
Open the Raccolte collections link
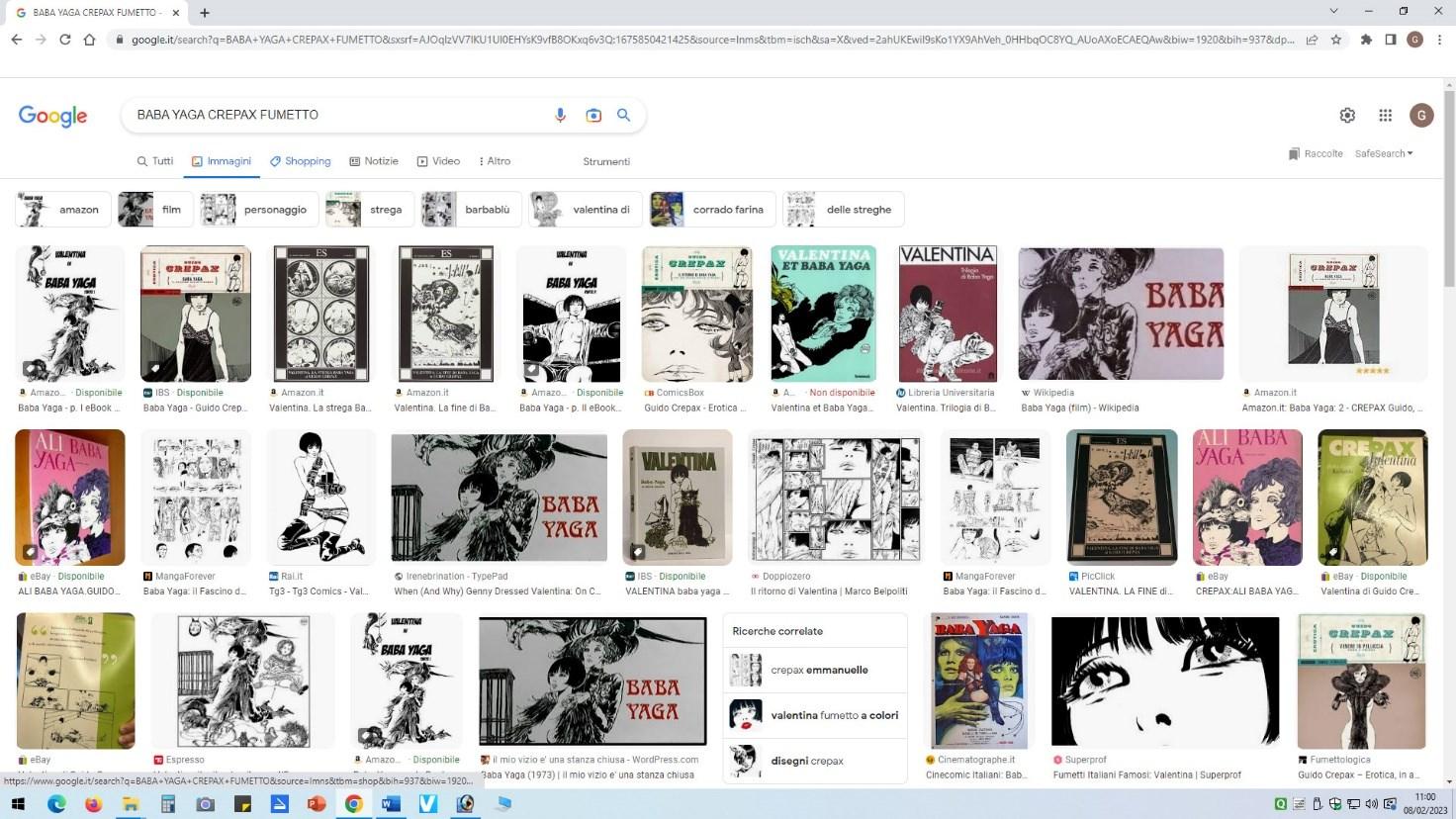(x=1316, y=153)
